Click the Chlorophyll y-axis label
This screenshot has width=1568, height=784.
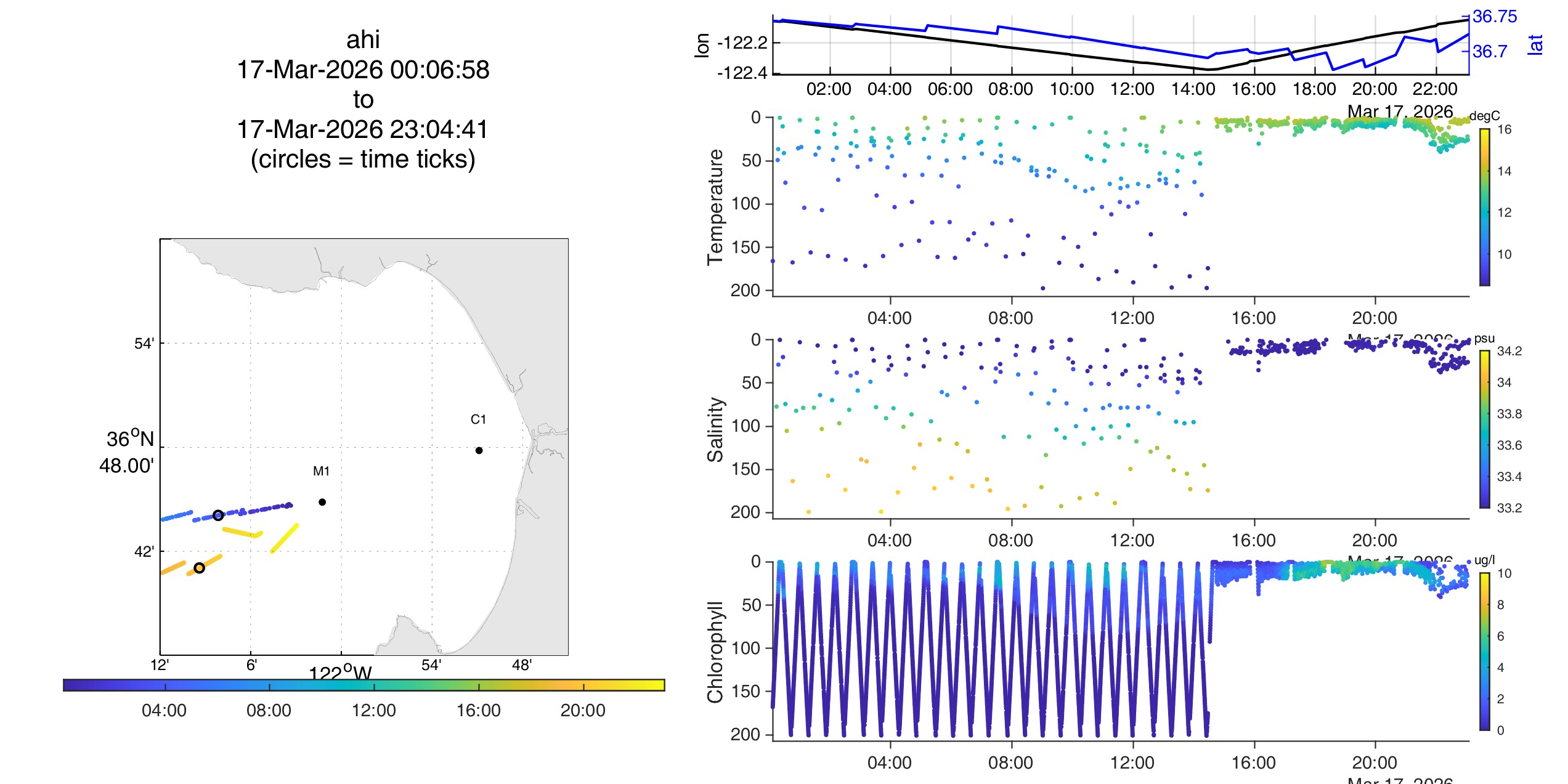click(715, 652)
